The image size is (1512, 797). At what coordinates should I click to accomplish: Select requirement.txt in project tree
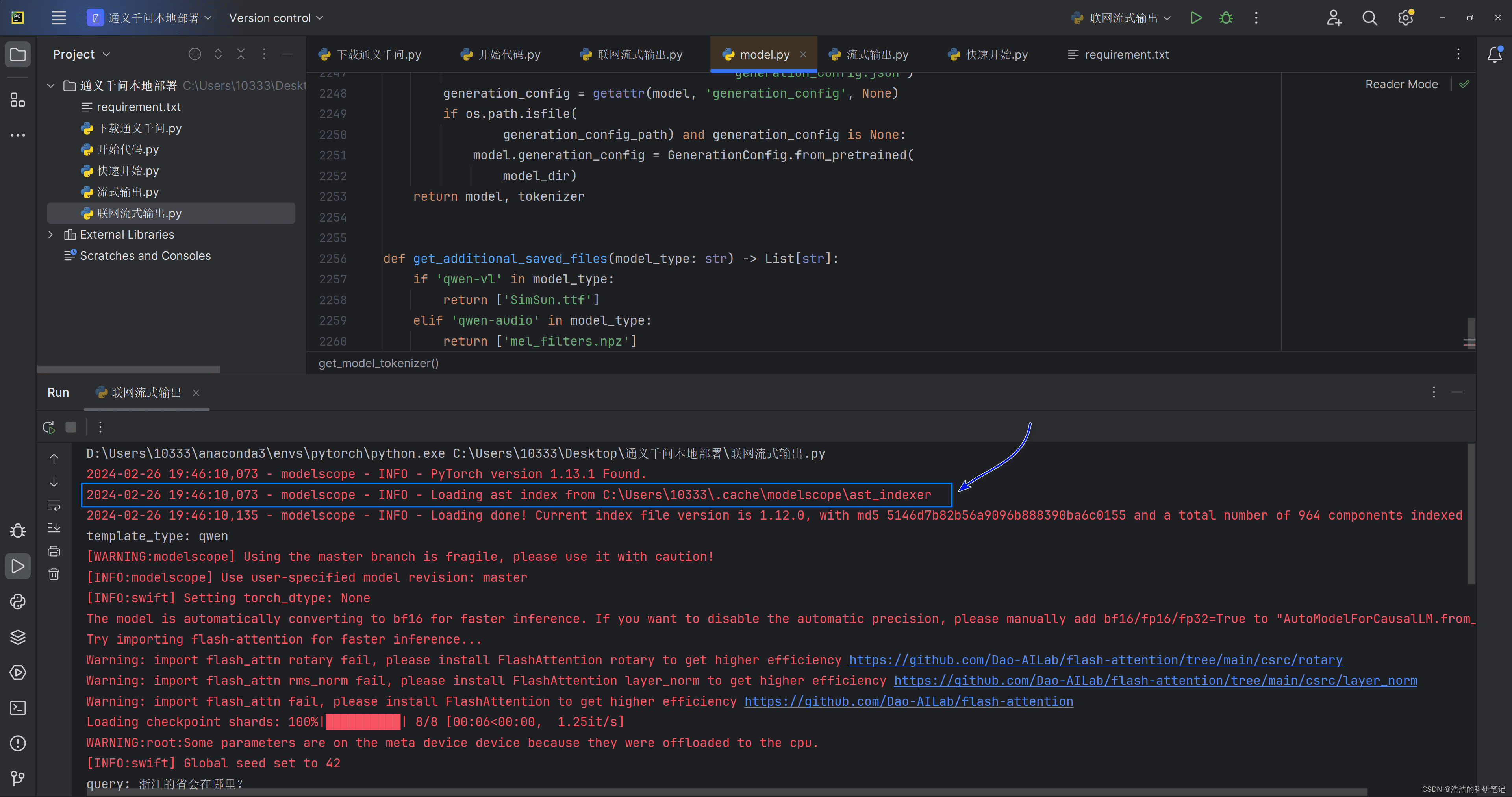click(x=139, y=107)
